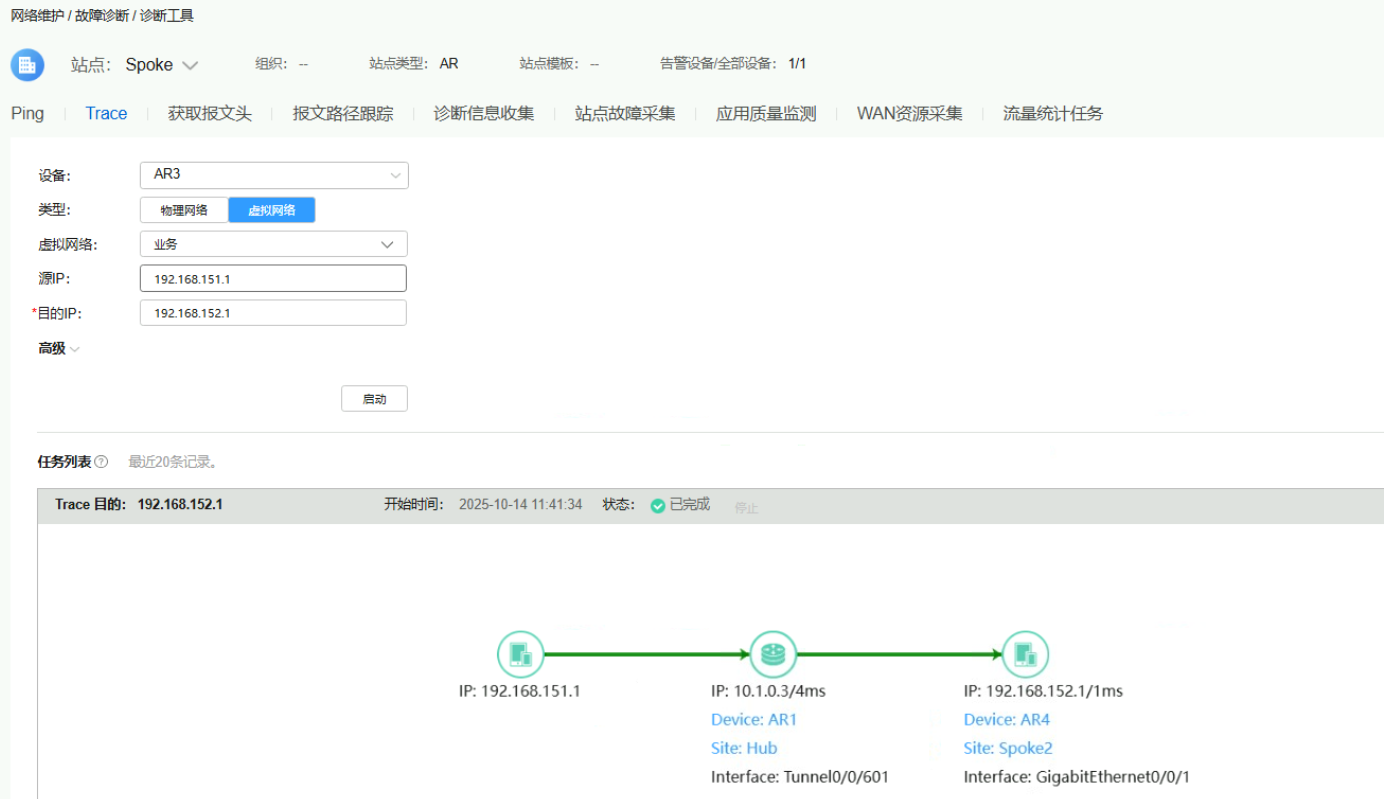Click the AR1 hub router node icon
This screenshot has height=799, width=1384.
click(x=773, y=655)
